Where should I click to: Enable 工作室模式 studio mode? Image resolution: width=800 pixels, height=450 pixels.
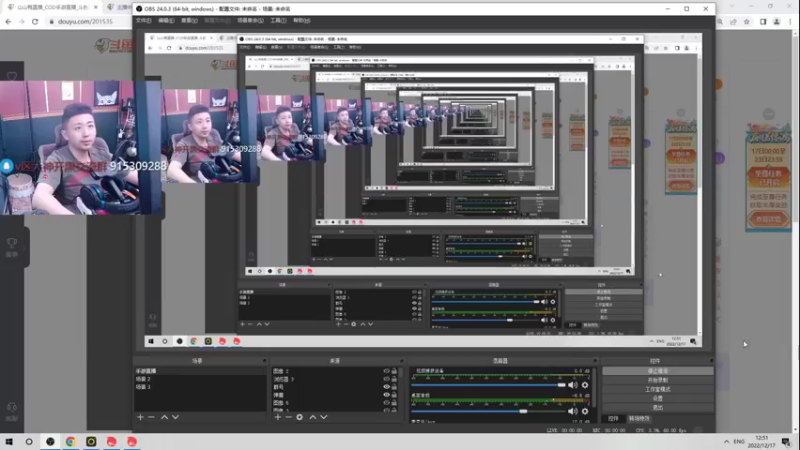[658, 389]
